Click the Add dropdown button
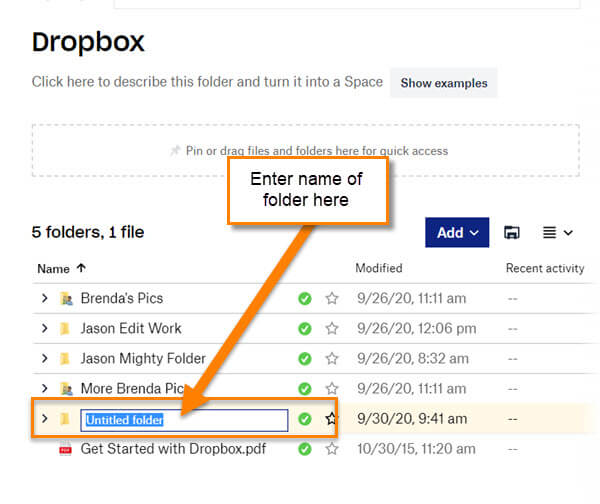The width and height of the screenshot is (600, 504). click(x=457, y=232)
